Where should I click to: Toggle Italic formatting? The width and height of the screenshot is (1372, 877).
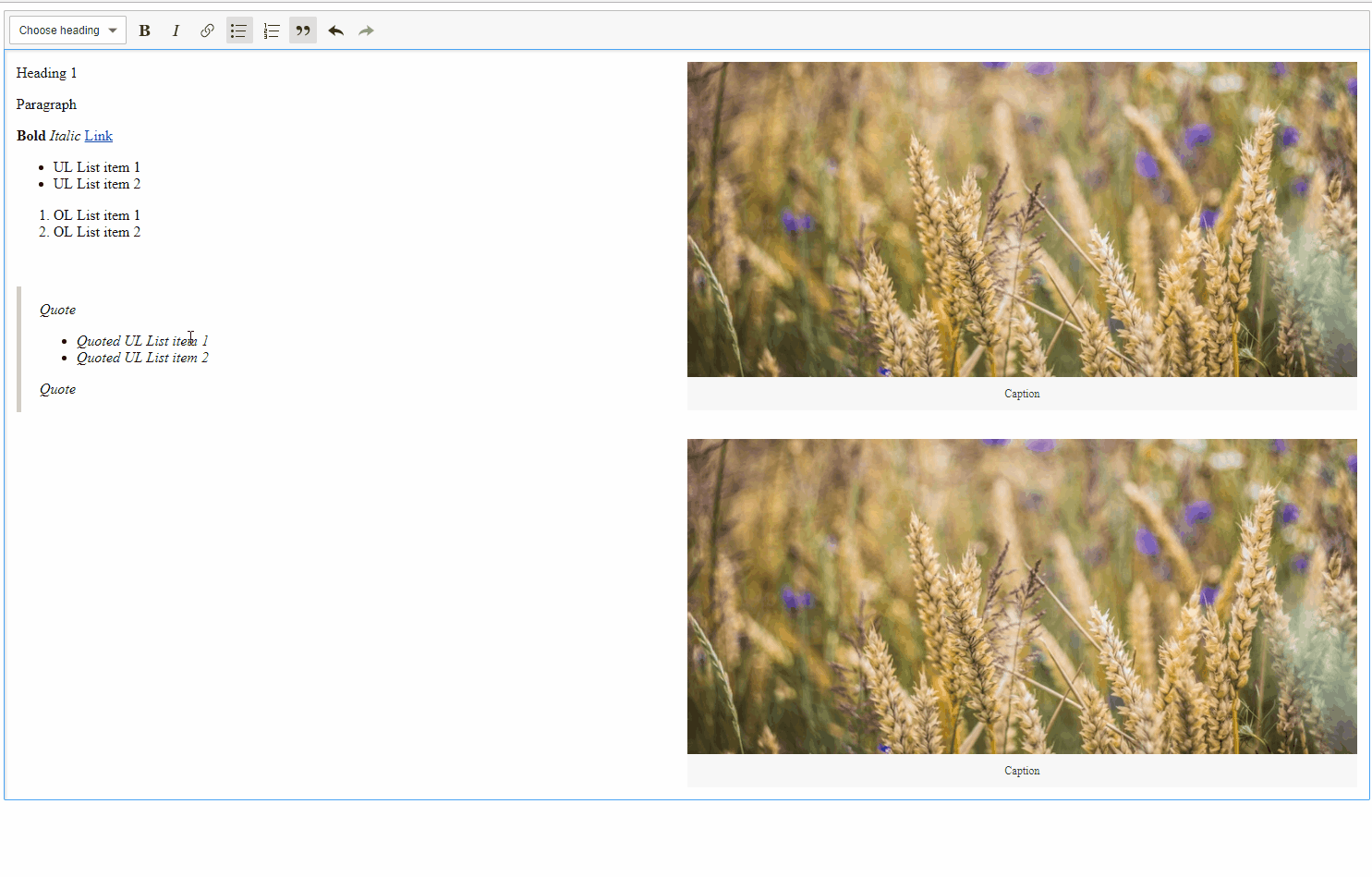click(x=176, y=30)
